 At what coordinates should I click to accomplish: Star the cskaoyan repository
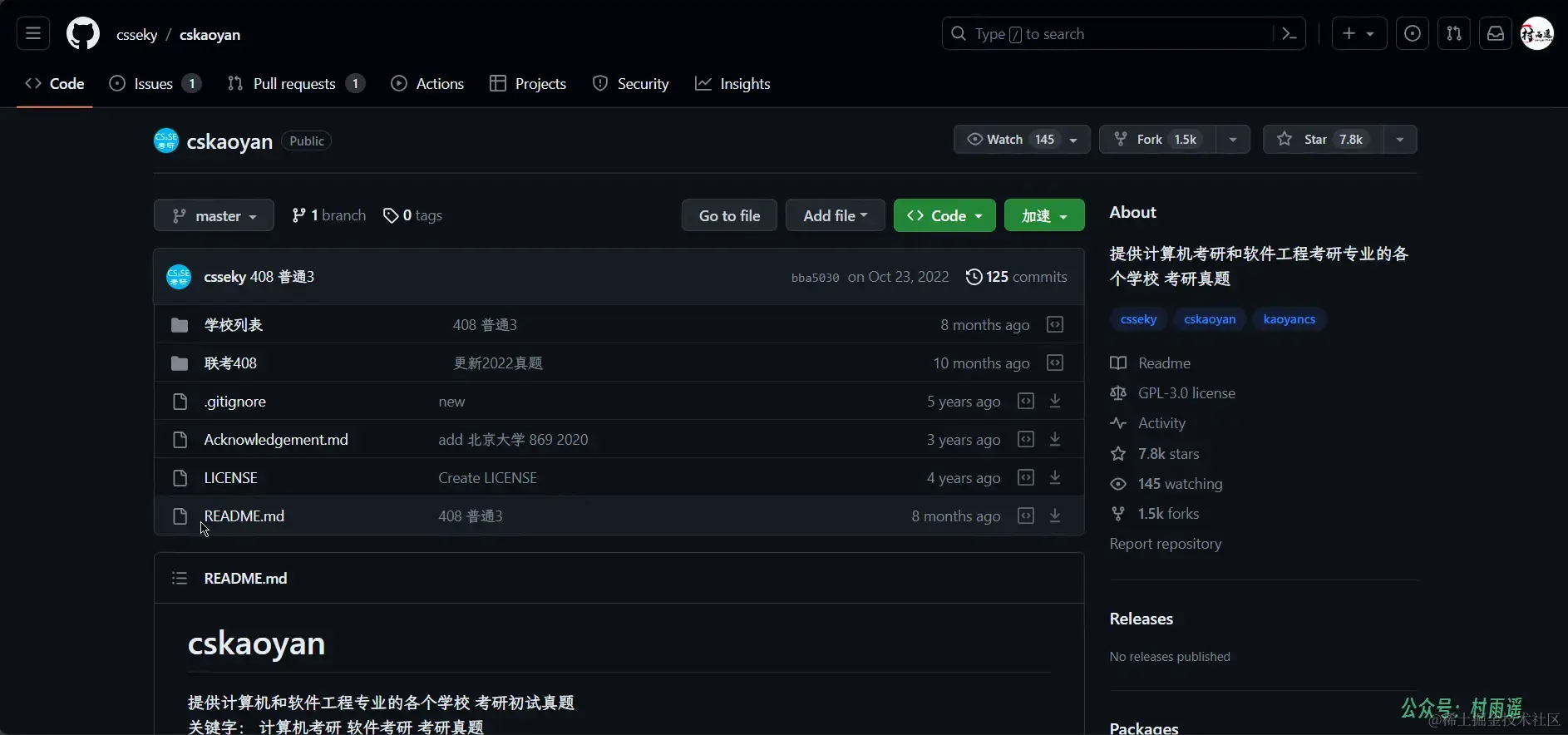1322,140
